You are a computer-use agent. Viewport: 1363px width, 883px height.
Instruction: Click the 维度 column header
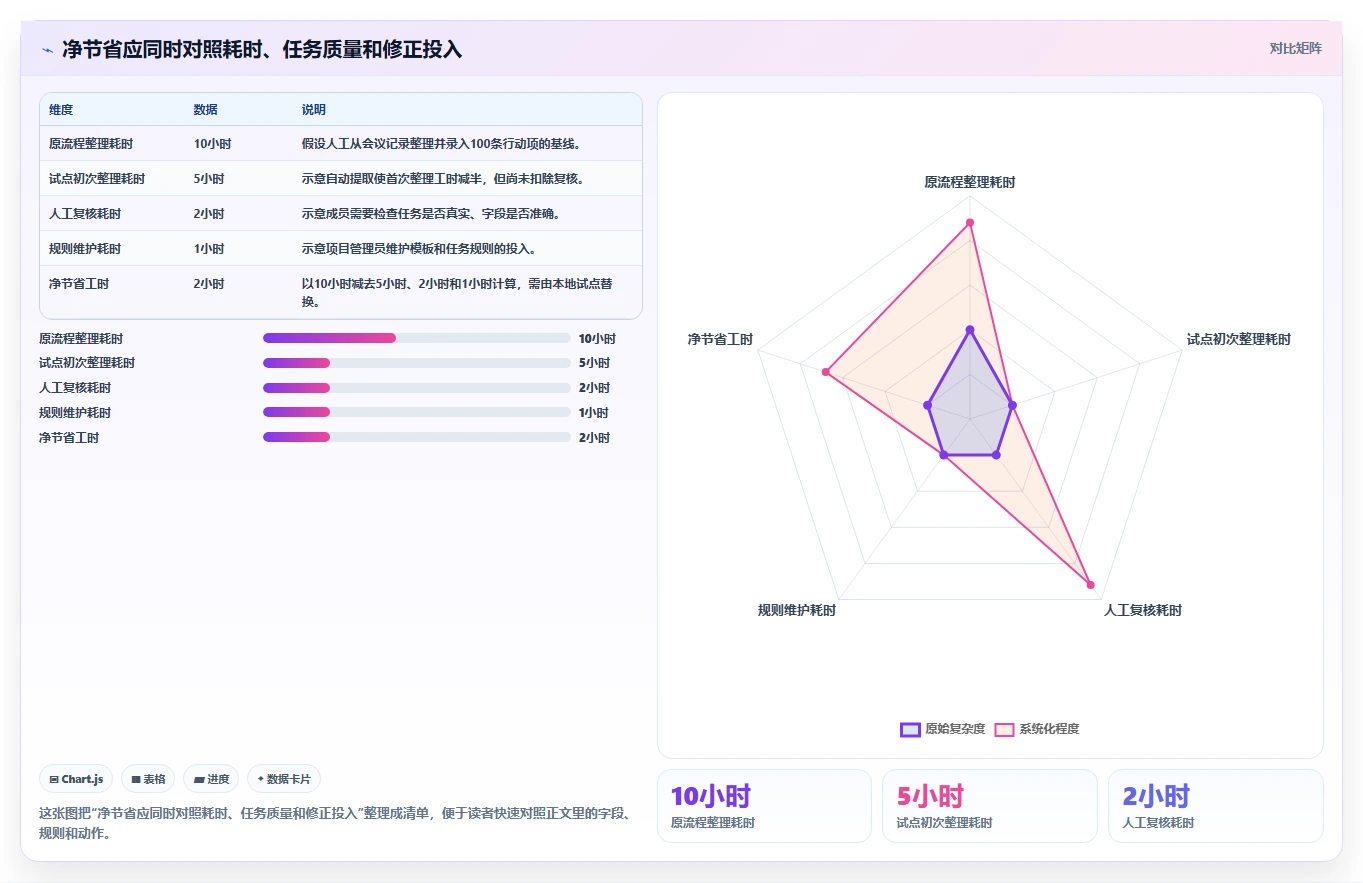click(x=61, y=109)
